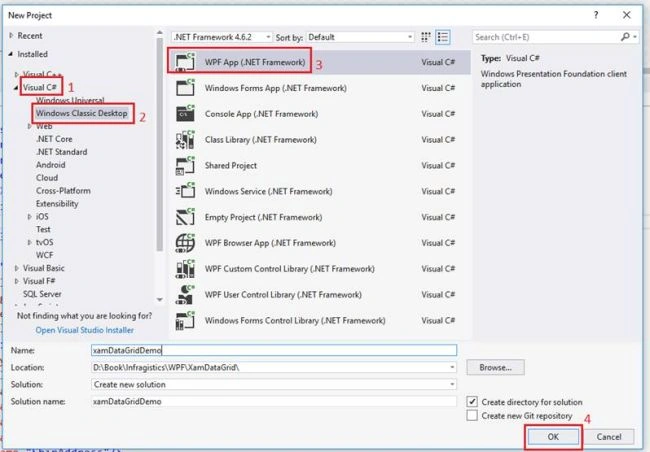Select the SQL Server category
The image size is (650, 452).
pyautogui.click(x=42, y=294)
